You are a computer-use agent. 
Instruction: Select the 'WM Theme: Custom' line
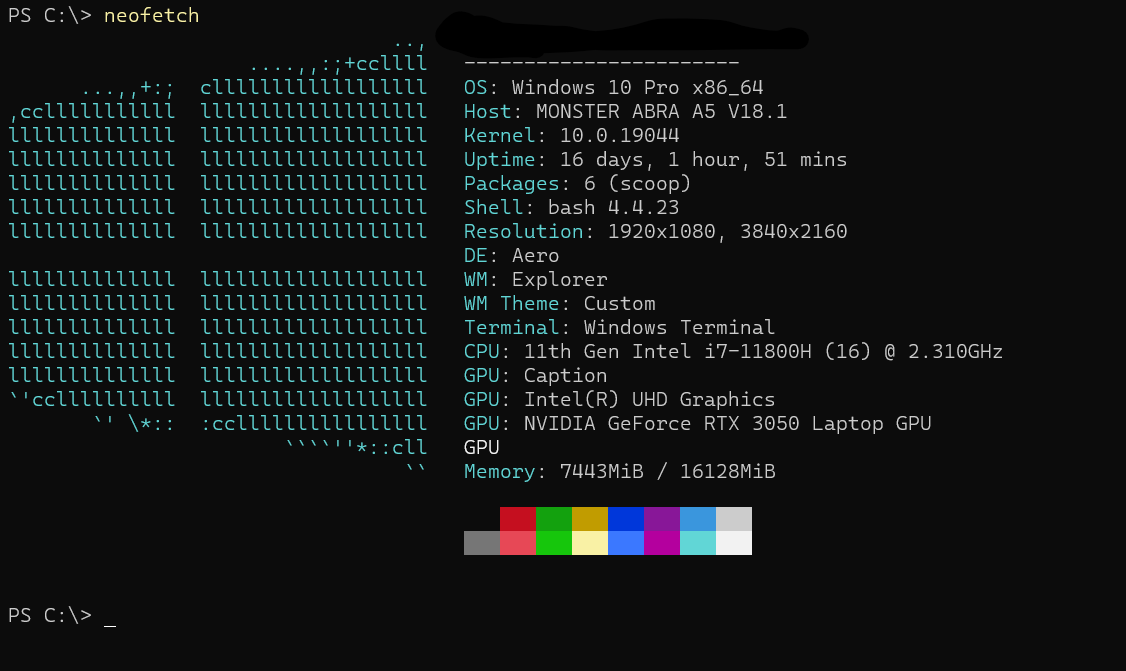(559, 303)
